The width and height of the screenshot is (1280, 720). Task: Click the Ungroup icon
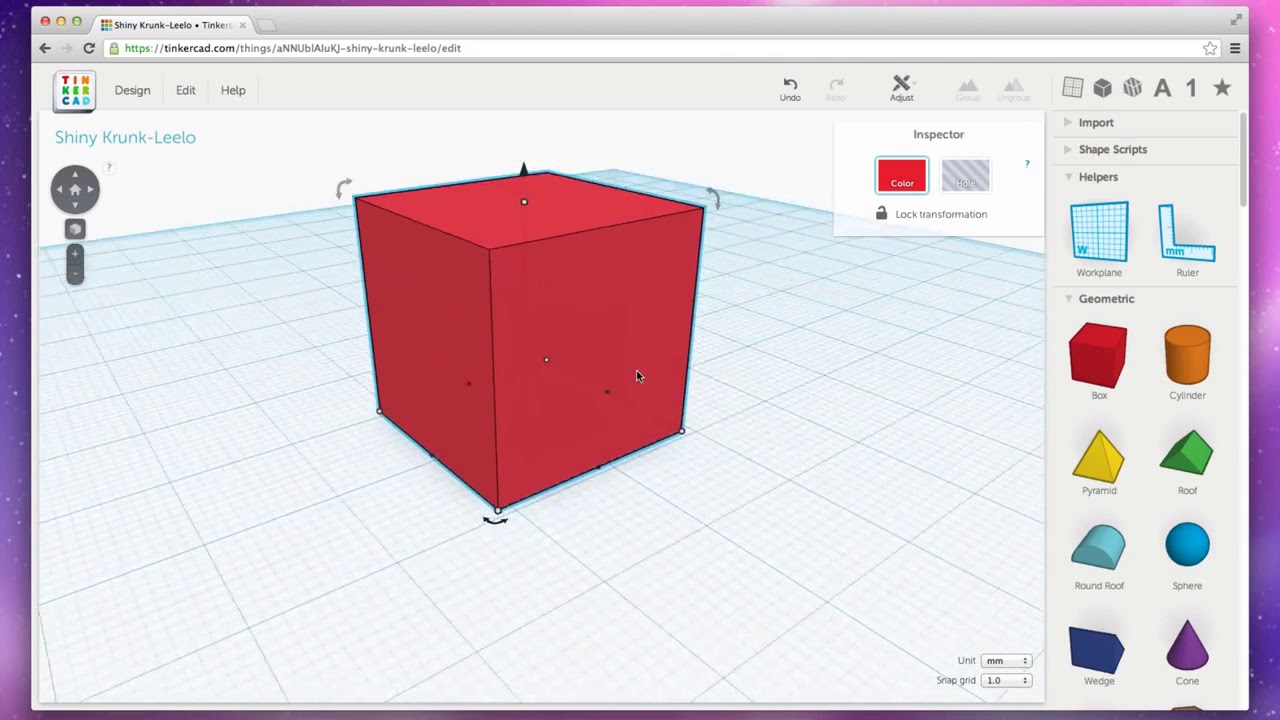[1013, 89]
